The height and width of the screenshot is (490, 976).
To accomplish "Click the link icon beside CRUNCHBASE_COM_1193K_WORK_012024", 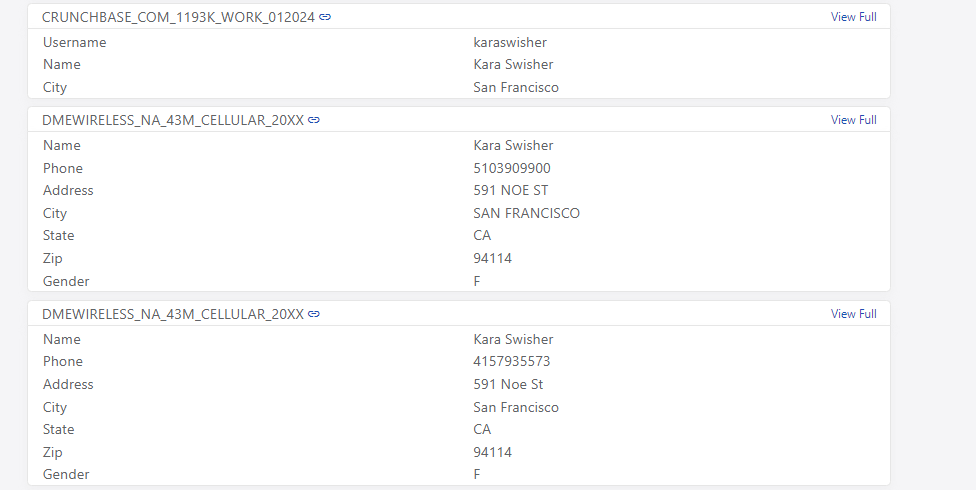I will click(x=325, y=17).
